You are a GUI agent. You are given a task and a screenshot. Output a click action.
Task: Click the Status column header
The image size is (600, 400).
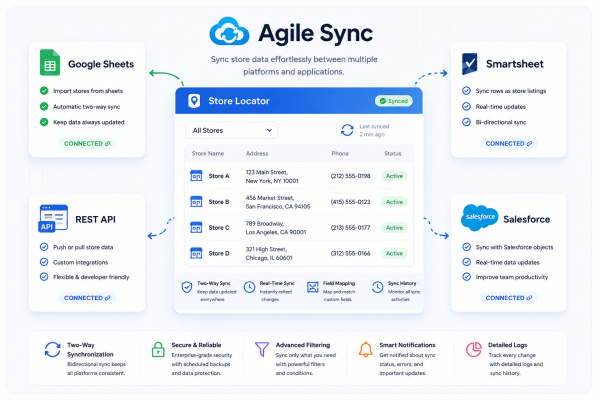(393, 153)
